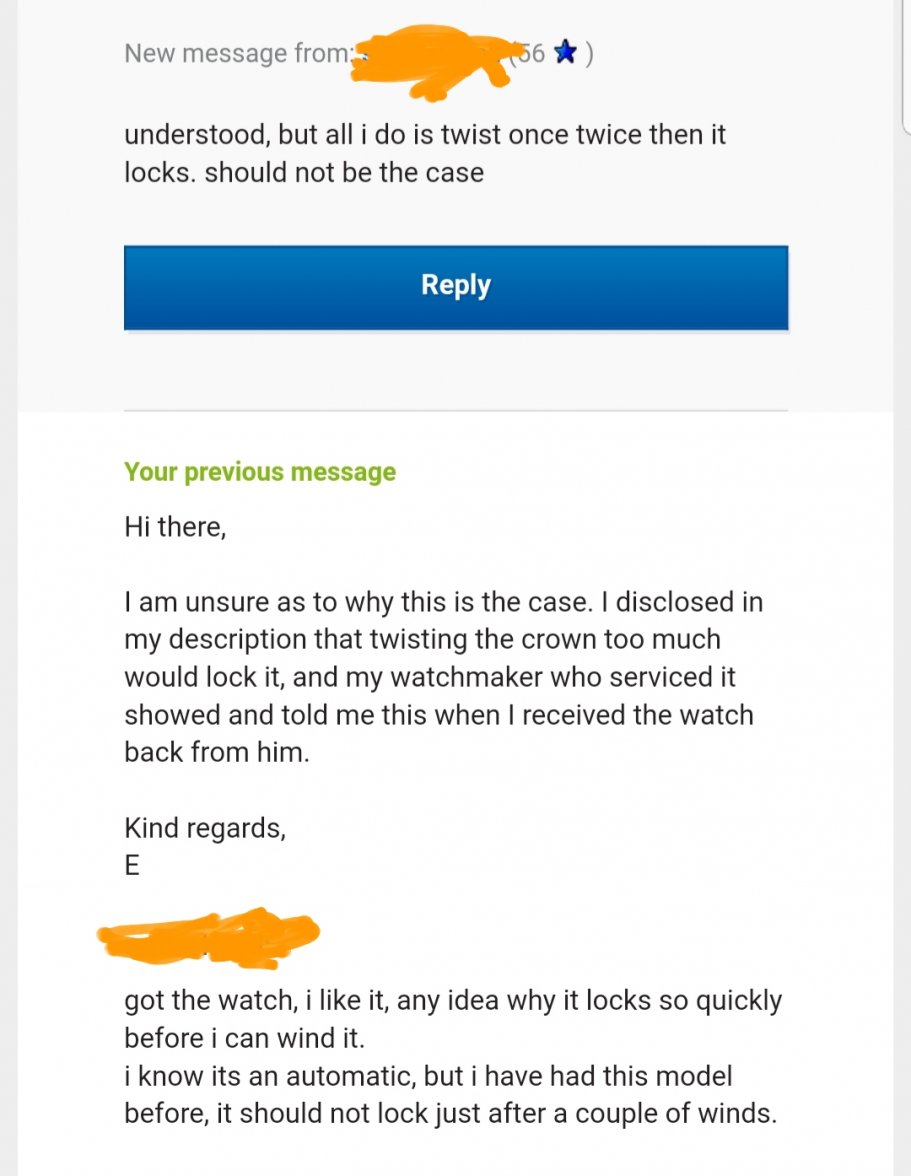
Task: Click the blue feedback star icon
Action: pos(563,54)
